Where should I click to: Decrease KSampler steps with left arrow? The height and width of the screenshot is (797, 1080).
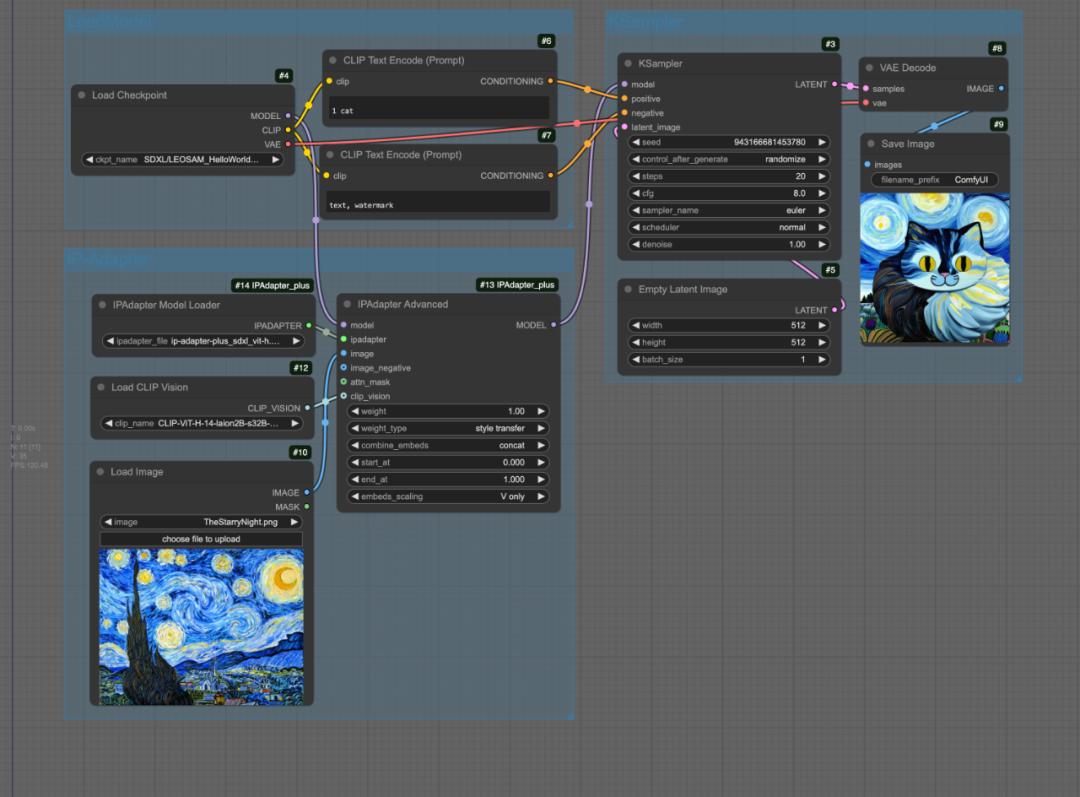point(636,176)
